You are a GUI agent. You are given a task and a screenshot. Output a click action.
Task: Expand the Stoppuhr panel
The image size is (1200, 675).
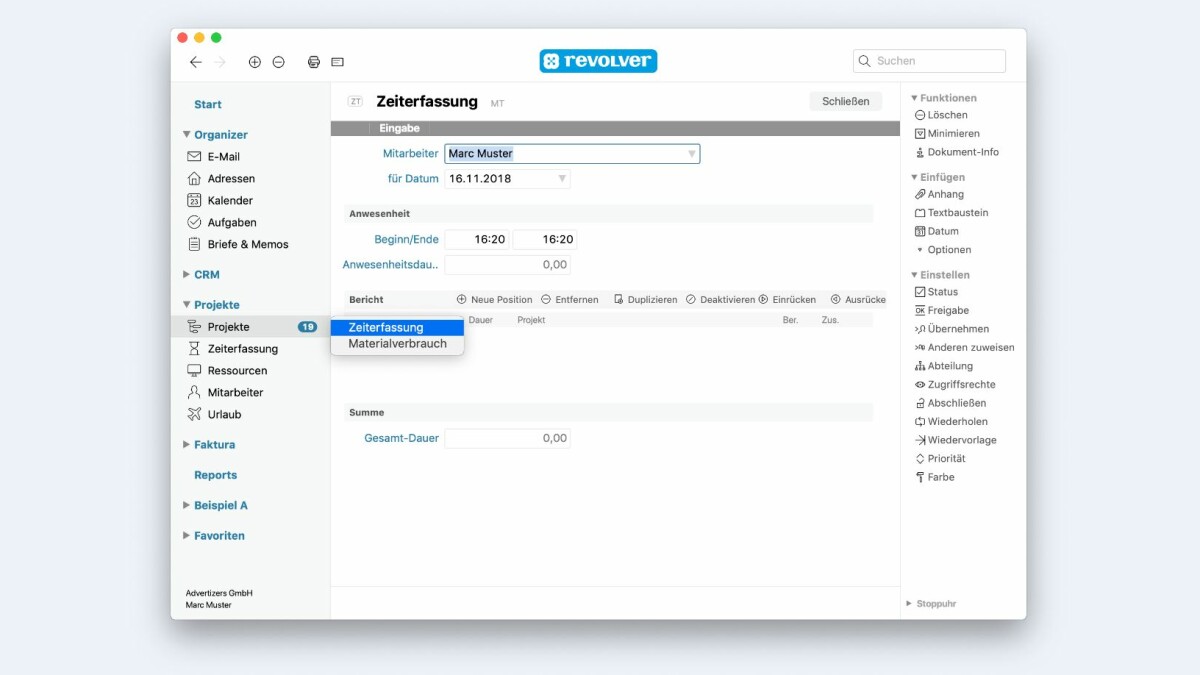tap(935, 604)
